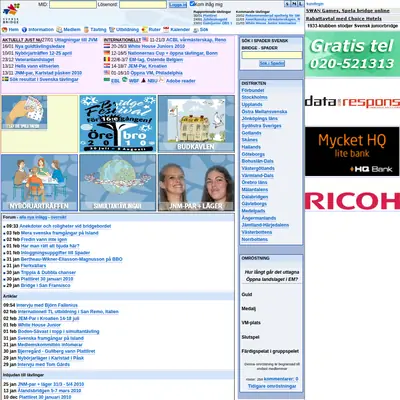Click the Kalender icon in navigation
The width and height of the screenshot is (400, 400).
pos(166,30)
